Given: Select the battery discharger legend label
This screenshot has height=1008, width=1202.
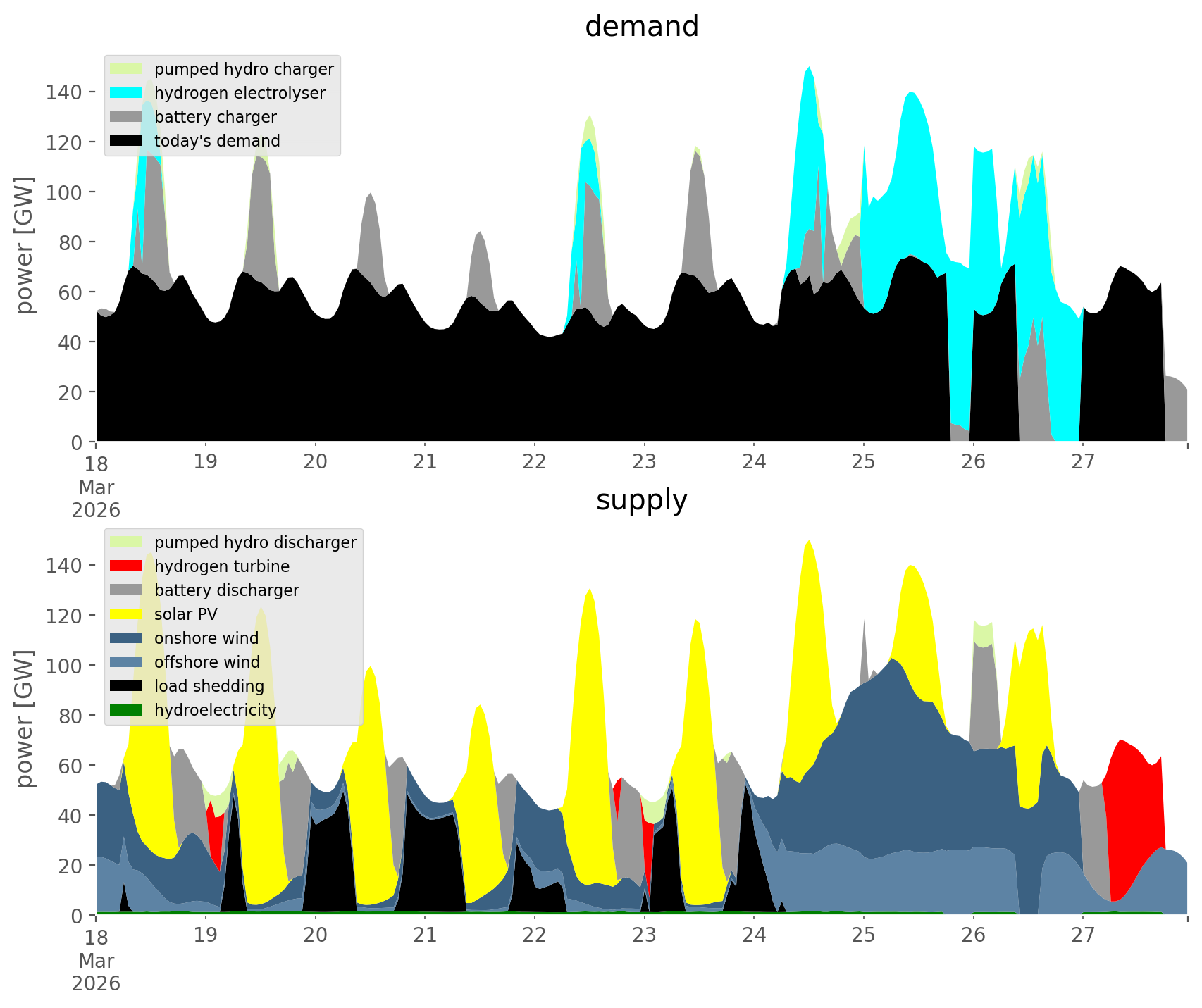Looking at the screenshot, I should pyautogui.click(x=226, y=590).
